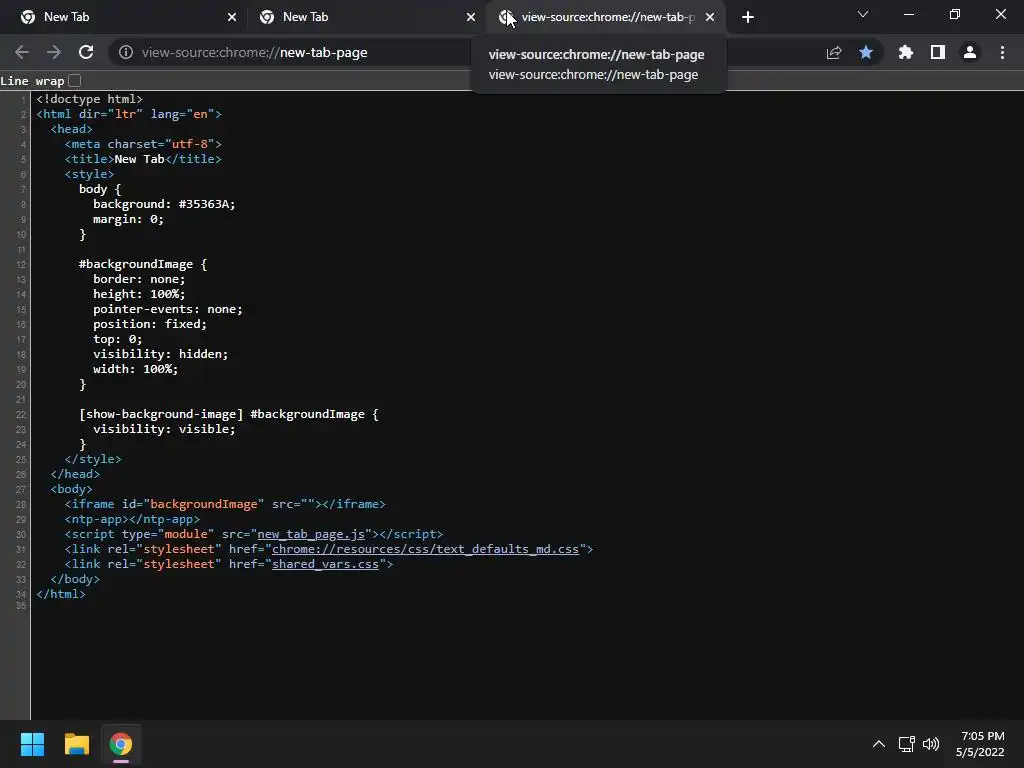1024x768 pixels.
Task: Open File Explorer from taskbar
Action: [76, 744]
